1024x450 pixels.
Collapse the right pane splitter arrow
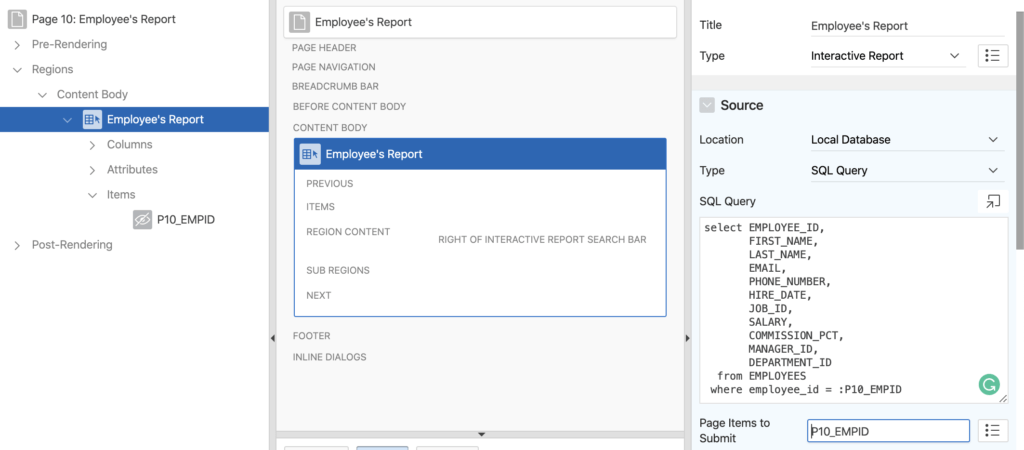coord(688,338)
